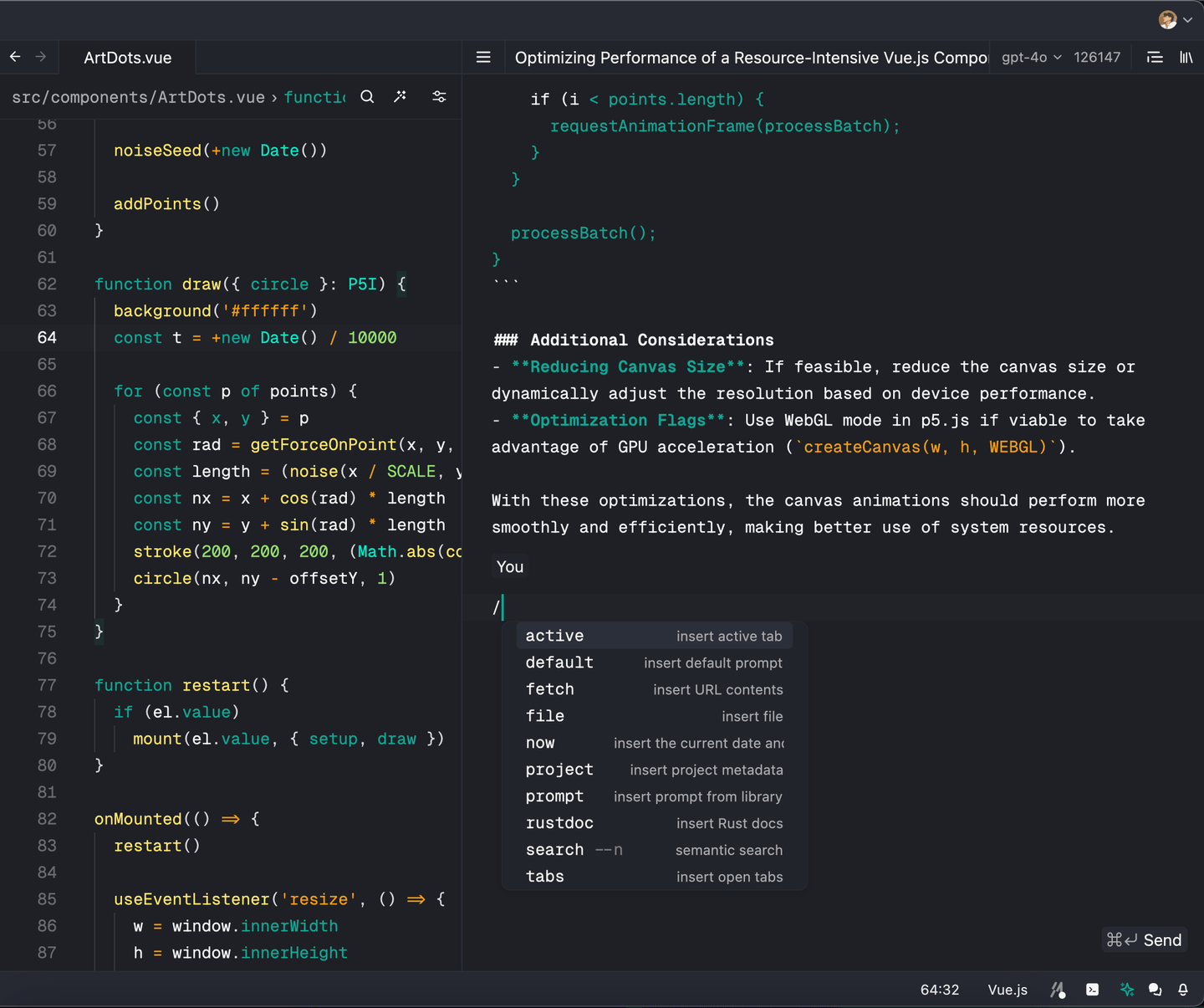Choose the active slash command

(654, 636)
